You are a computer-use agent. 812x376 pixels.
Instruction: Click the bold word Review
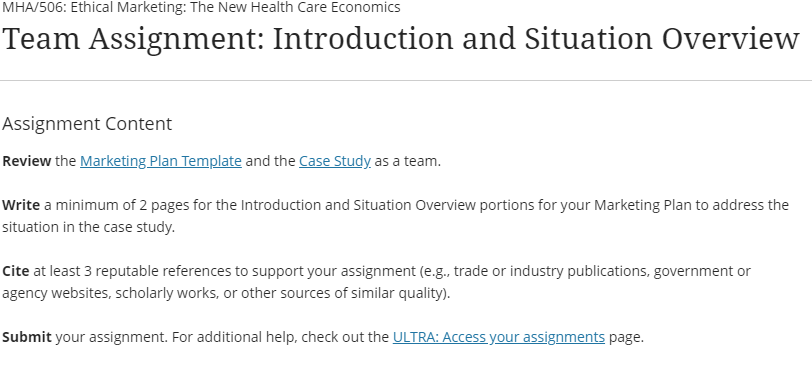coord(27,161)
